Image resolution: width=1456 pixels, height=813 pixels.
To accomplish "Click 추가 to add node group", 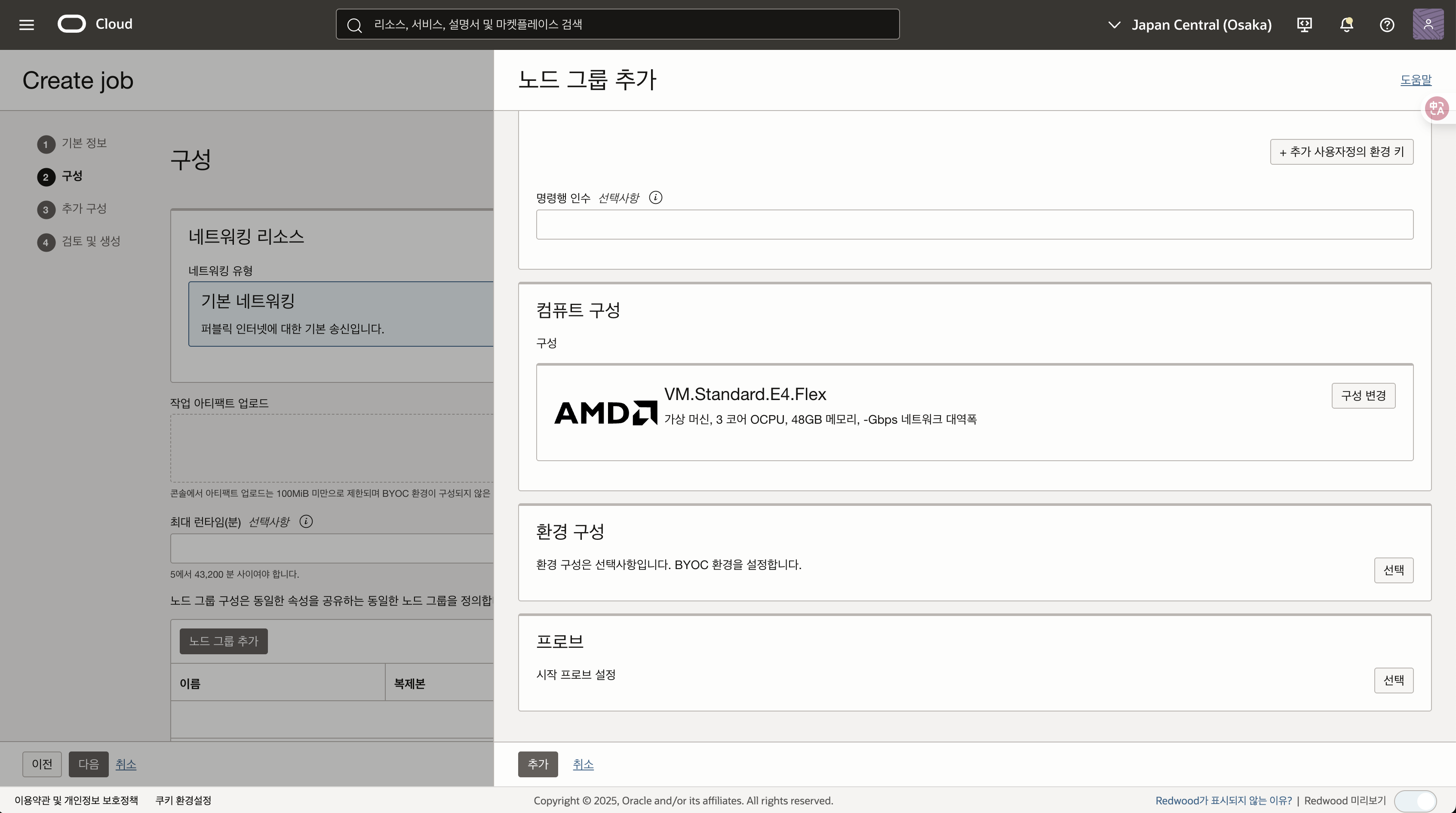I will (538, 764).
